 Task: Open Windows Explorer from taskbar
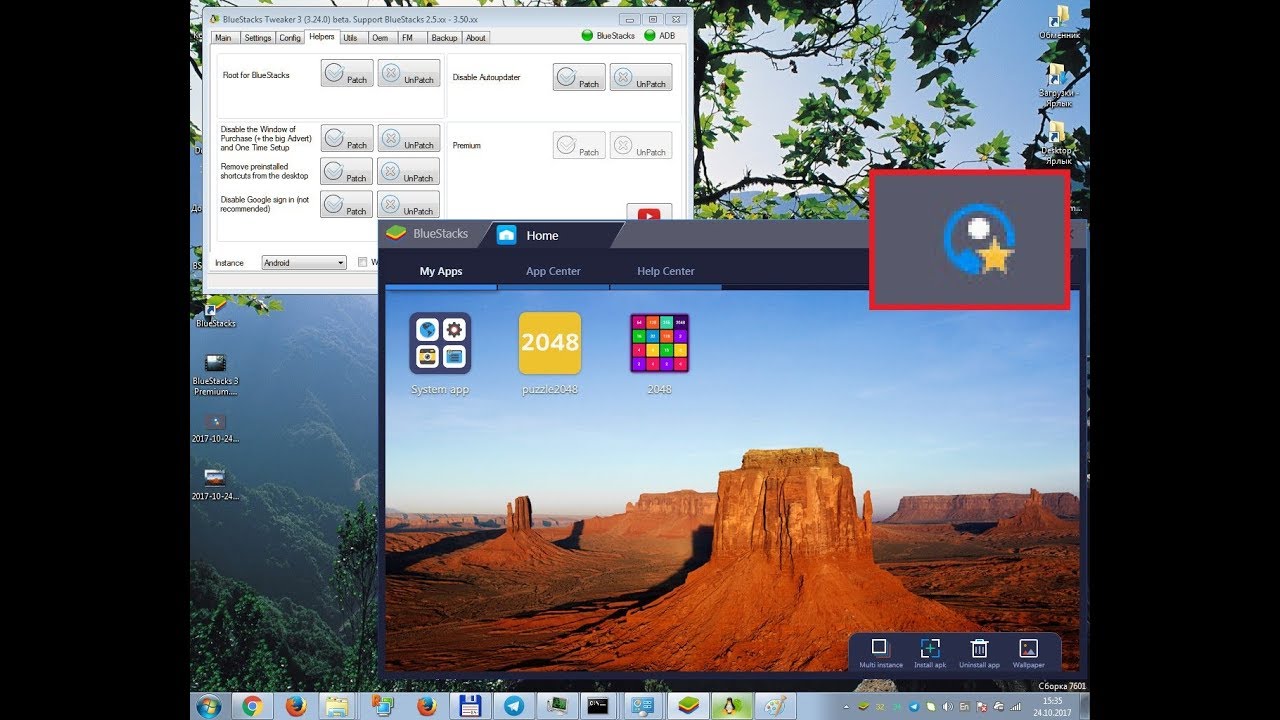[x=338, y=706]
